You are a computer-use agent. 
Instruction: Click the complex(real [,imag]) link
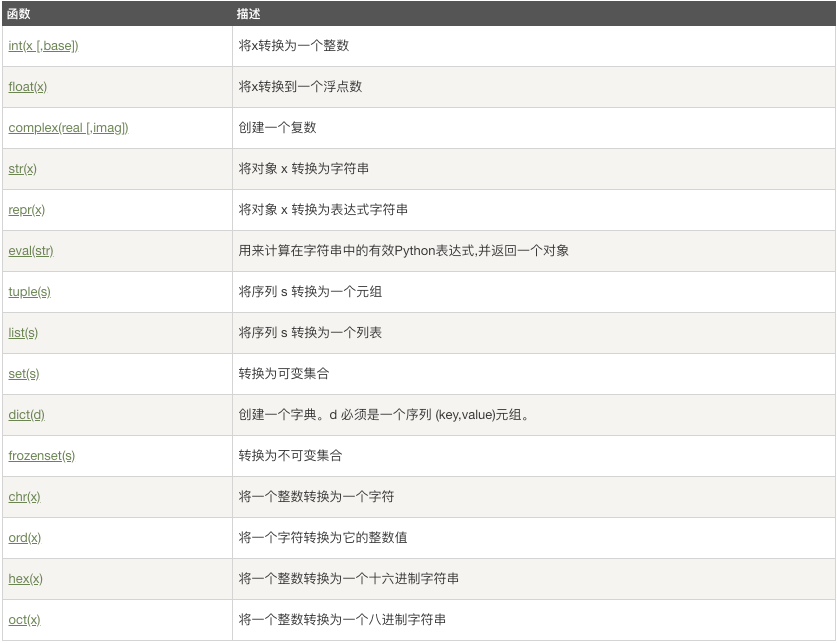68,128
